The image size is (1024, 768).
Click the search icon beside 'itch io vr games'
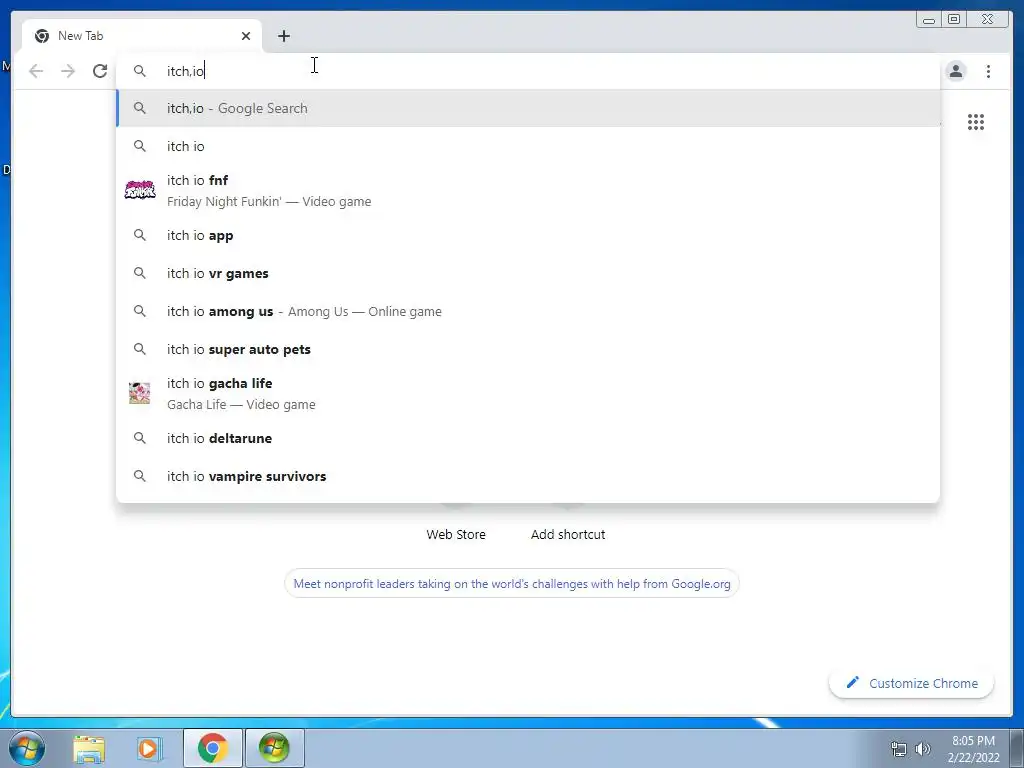(x=140, y=272)
